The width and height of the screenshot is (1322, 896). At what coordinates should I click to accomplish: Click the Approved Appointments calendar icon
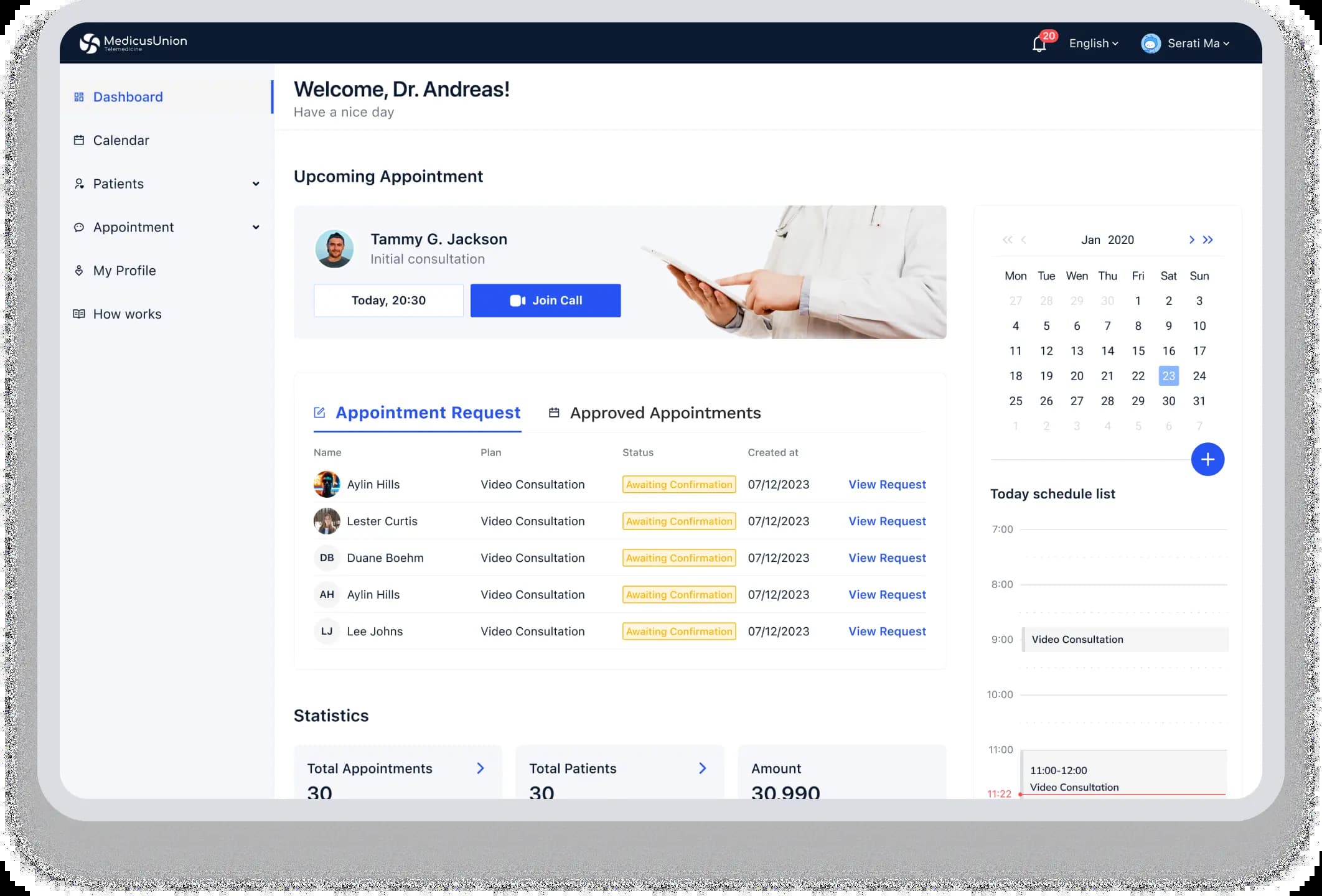tap(554, 413)
